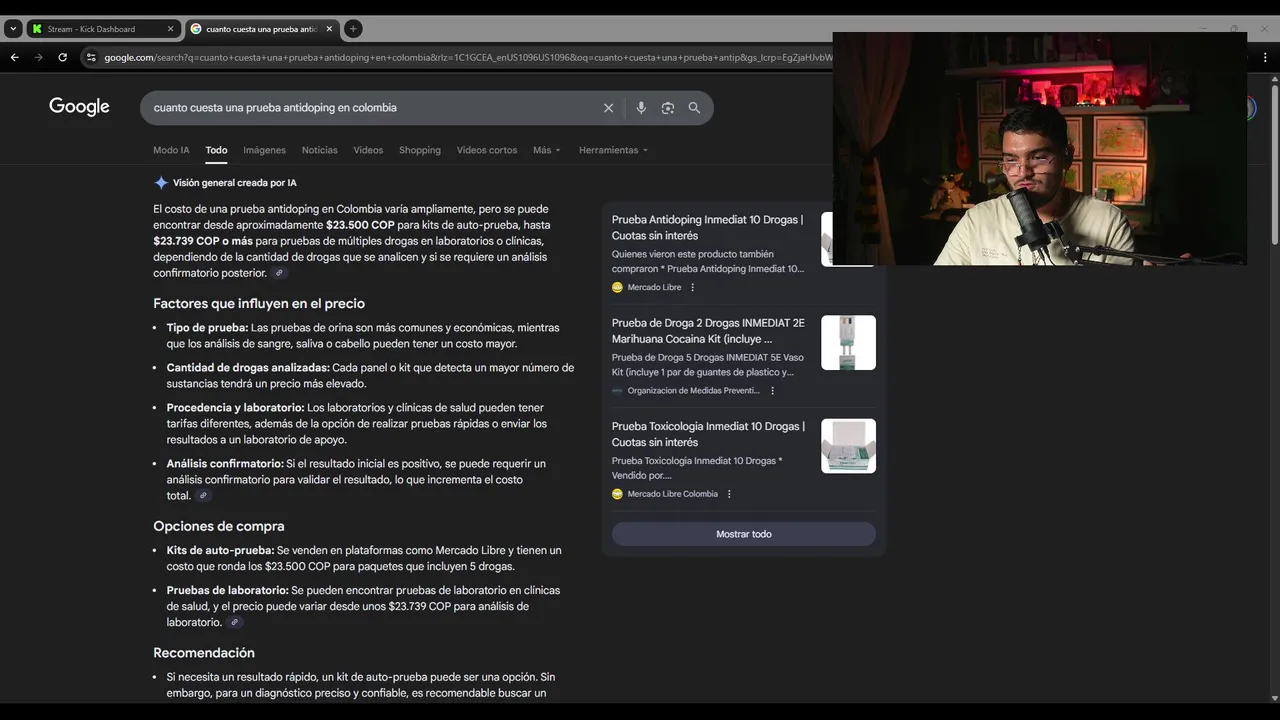The image size is (1280, 720).
Task: Click thumbnail of Prueba Toxicologia product
Action: (x=848, y=446)
